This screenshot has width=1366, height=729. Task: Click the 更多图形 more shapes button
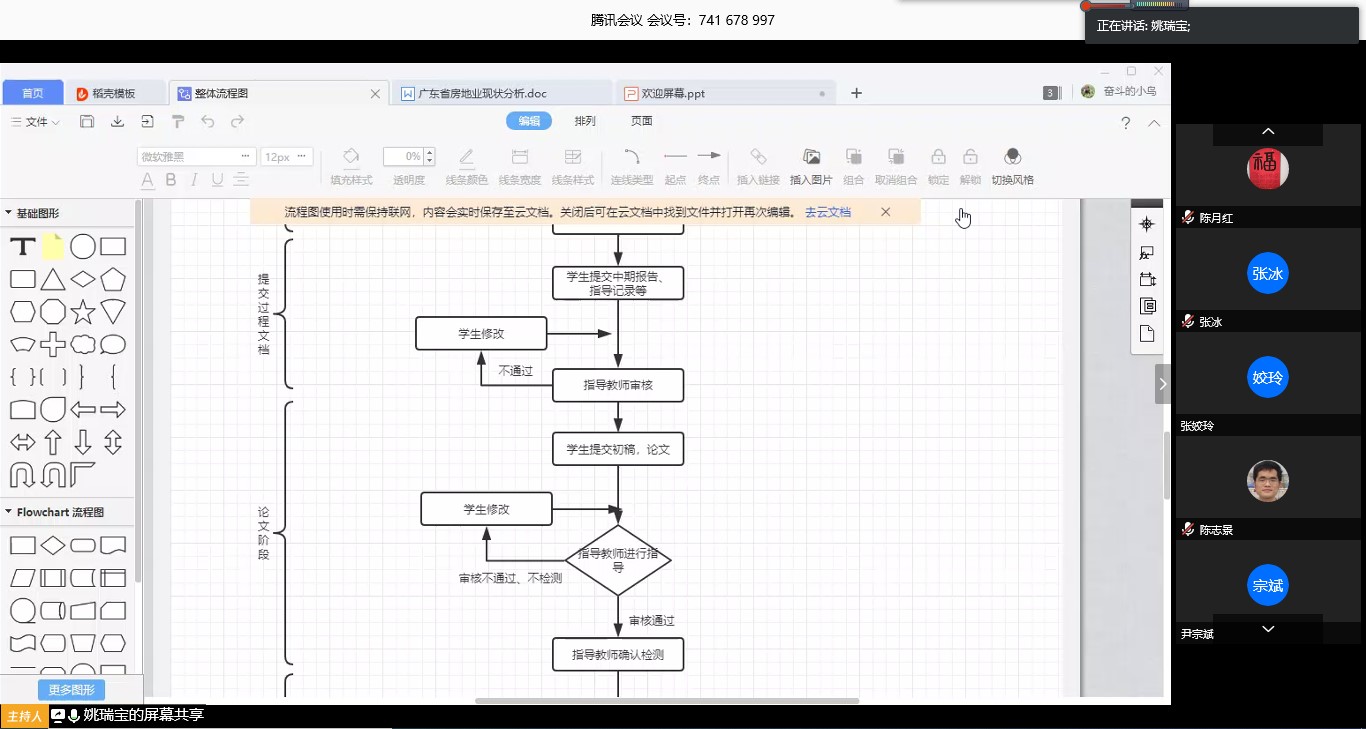tap(71, 690)
